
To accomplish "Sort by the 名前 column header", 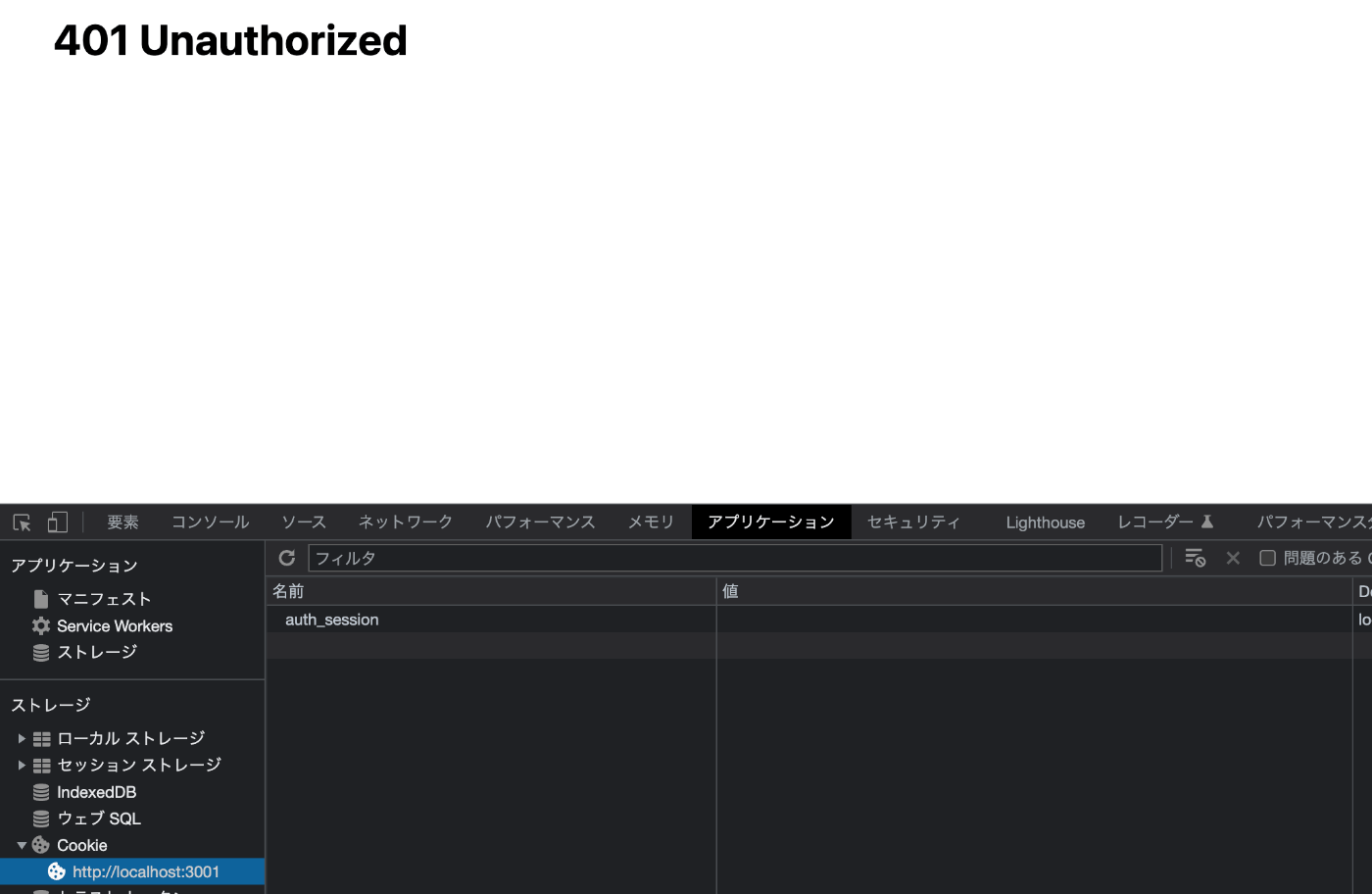I will (x=491, y=591).
